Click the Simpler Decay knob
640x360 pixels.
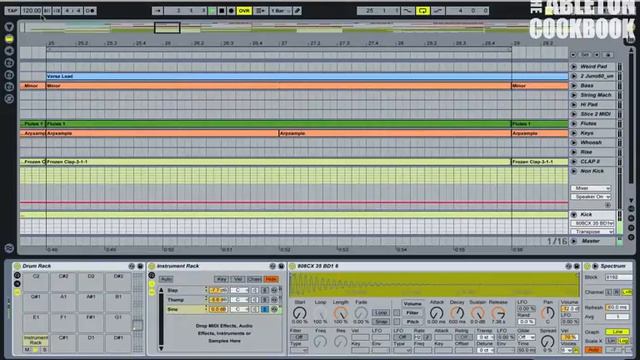(457, 313)
